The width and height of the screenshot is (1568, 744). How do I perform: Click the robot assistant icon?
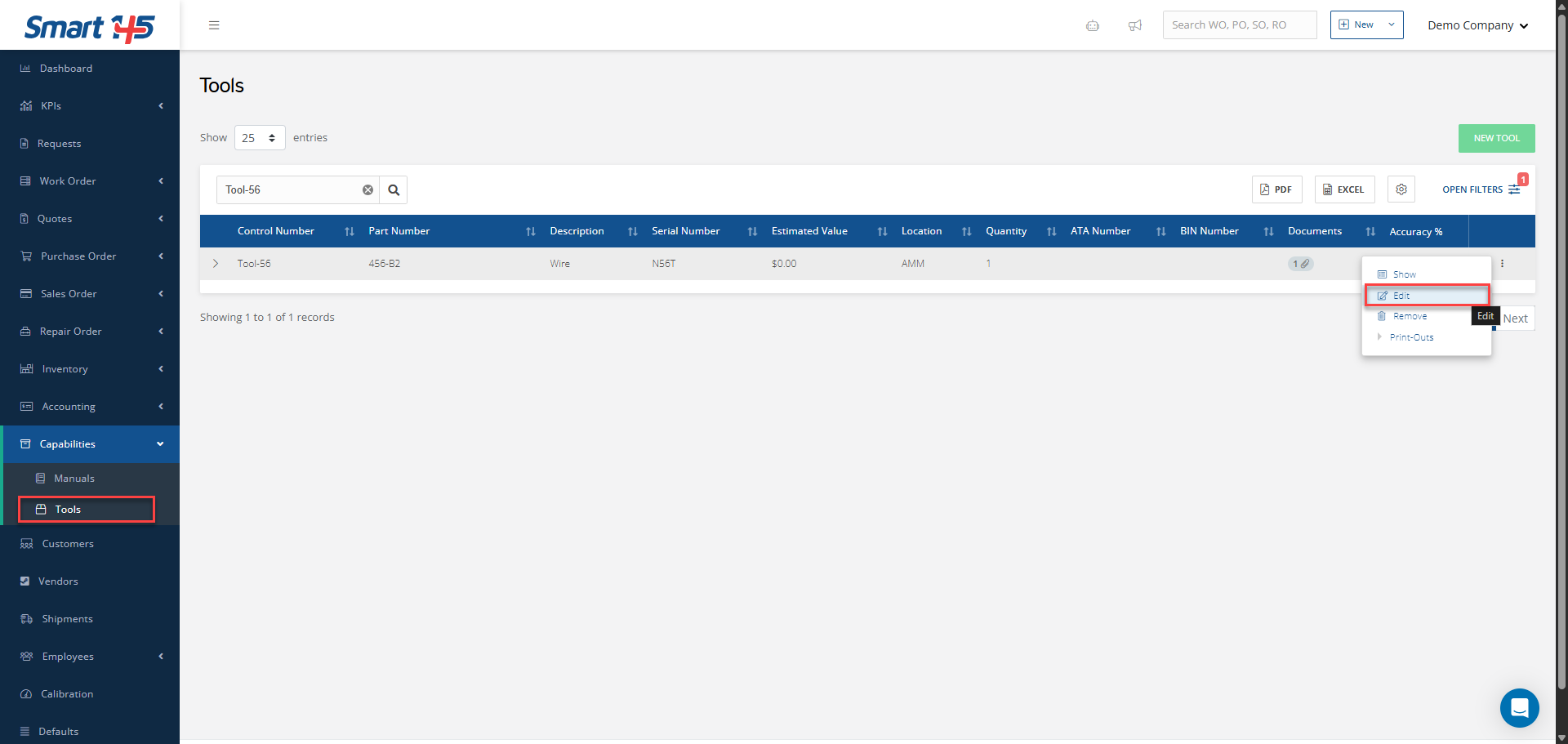pyautogui.click(x=1093, y=25)
